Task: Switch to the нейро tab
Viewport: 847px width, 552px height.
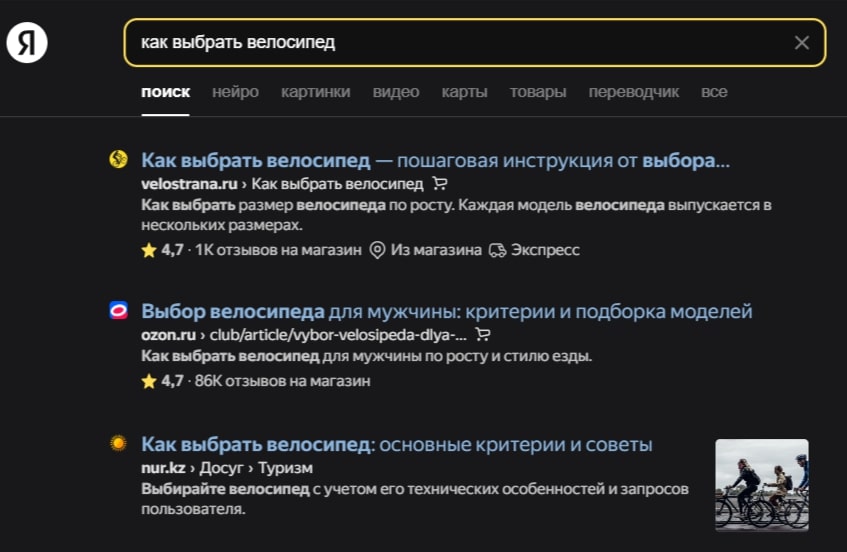Action: (x=235, y=92)
